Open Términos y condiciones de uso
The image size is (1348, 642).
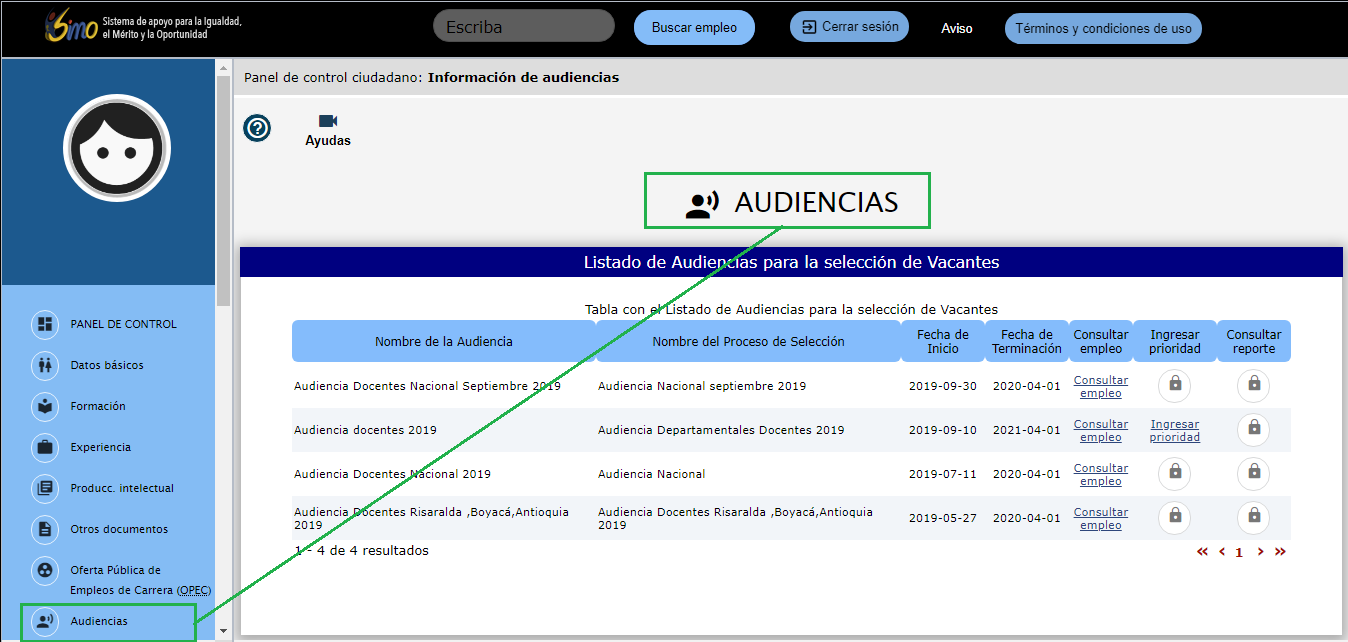pyautogui.click(x=1103, y=28)
